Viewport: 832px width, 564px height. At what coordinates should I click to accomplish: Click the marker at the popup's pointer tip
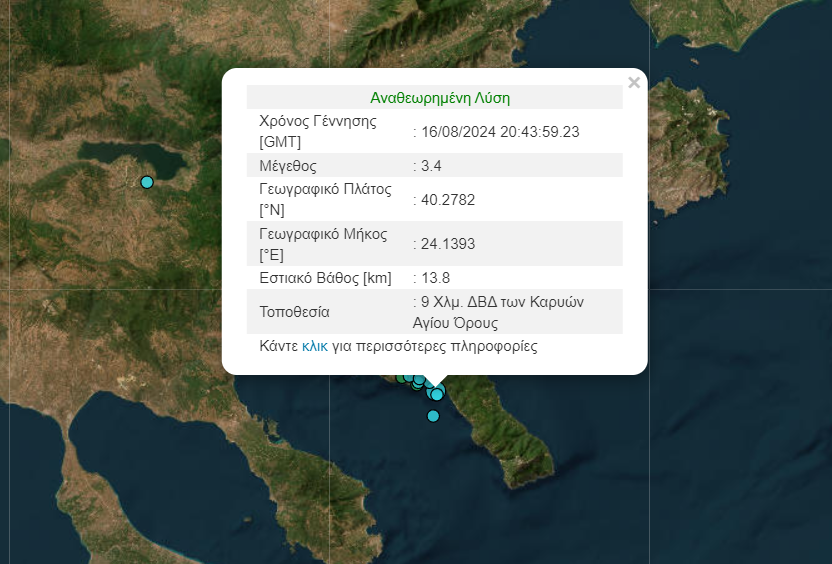[437, 394]
